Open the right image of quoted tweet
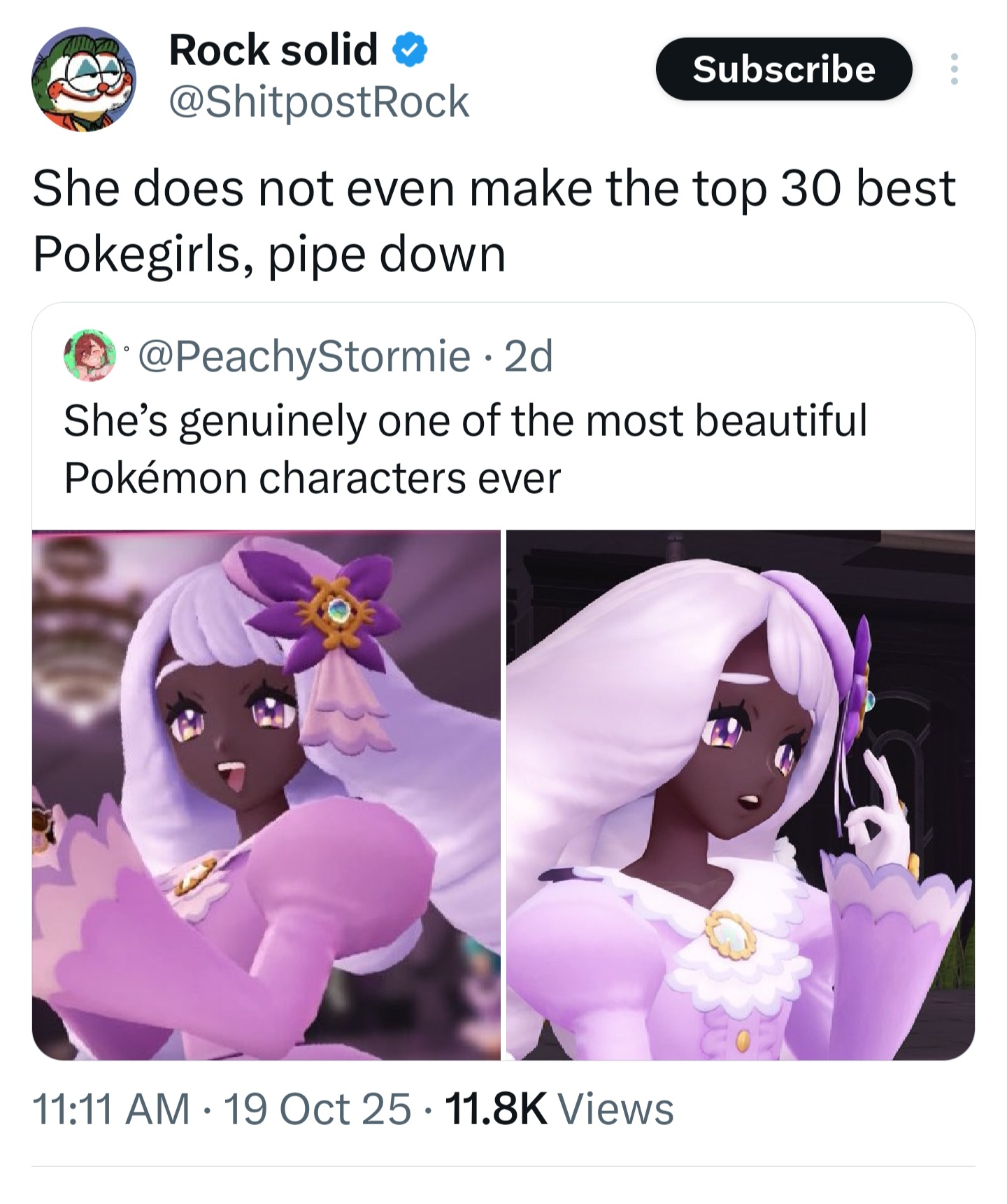 [741, 795]
